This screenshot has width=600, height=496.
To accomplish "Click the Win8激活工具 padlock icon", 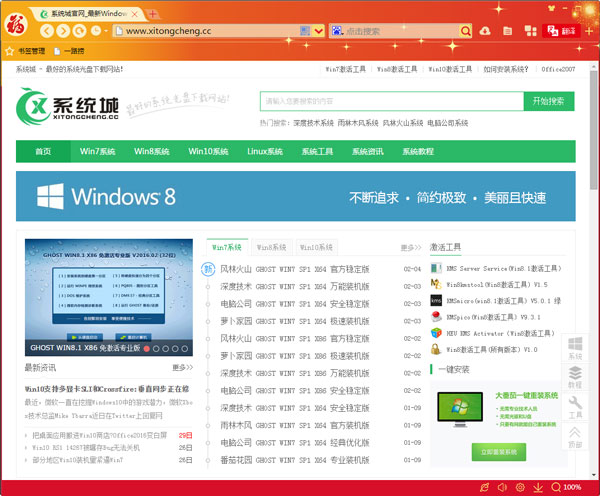I will (435, 349).
